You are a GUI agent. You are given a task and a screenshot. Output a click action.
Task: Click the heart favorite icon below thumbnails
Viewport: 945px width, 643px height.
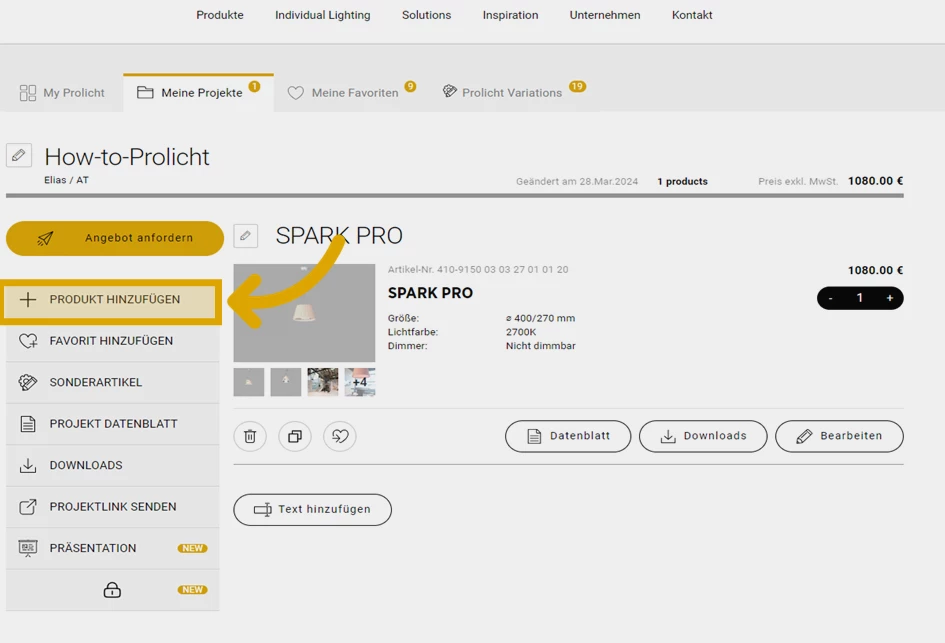(340, 436)
